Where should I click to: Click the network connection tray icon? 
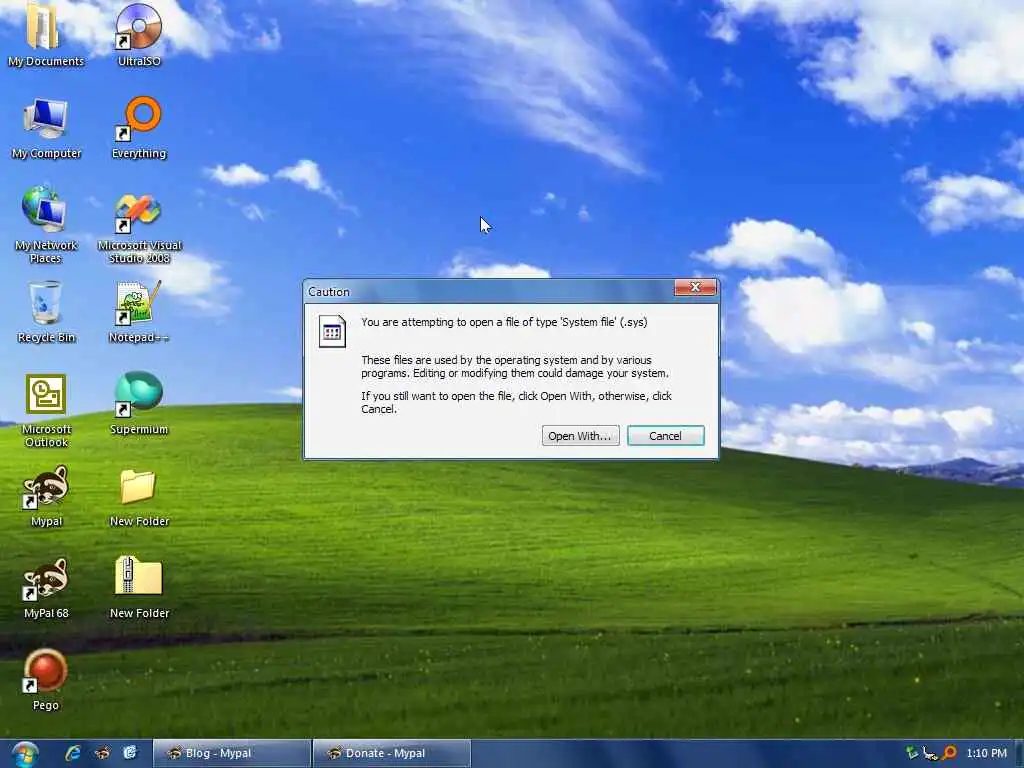(930, 754)
